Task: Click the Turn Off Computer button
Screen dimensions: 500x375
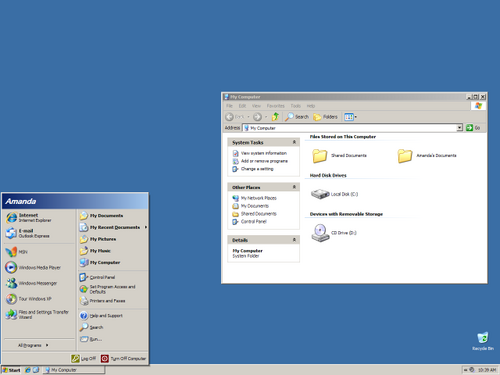Action: 123,358
